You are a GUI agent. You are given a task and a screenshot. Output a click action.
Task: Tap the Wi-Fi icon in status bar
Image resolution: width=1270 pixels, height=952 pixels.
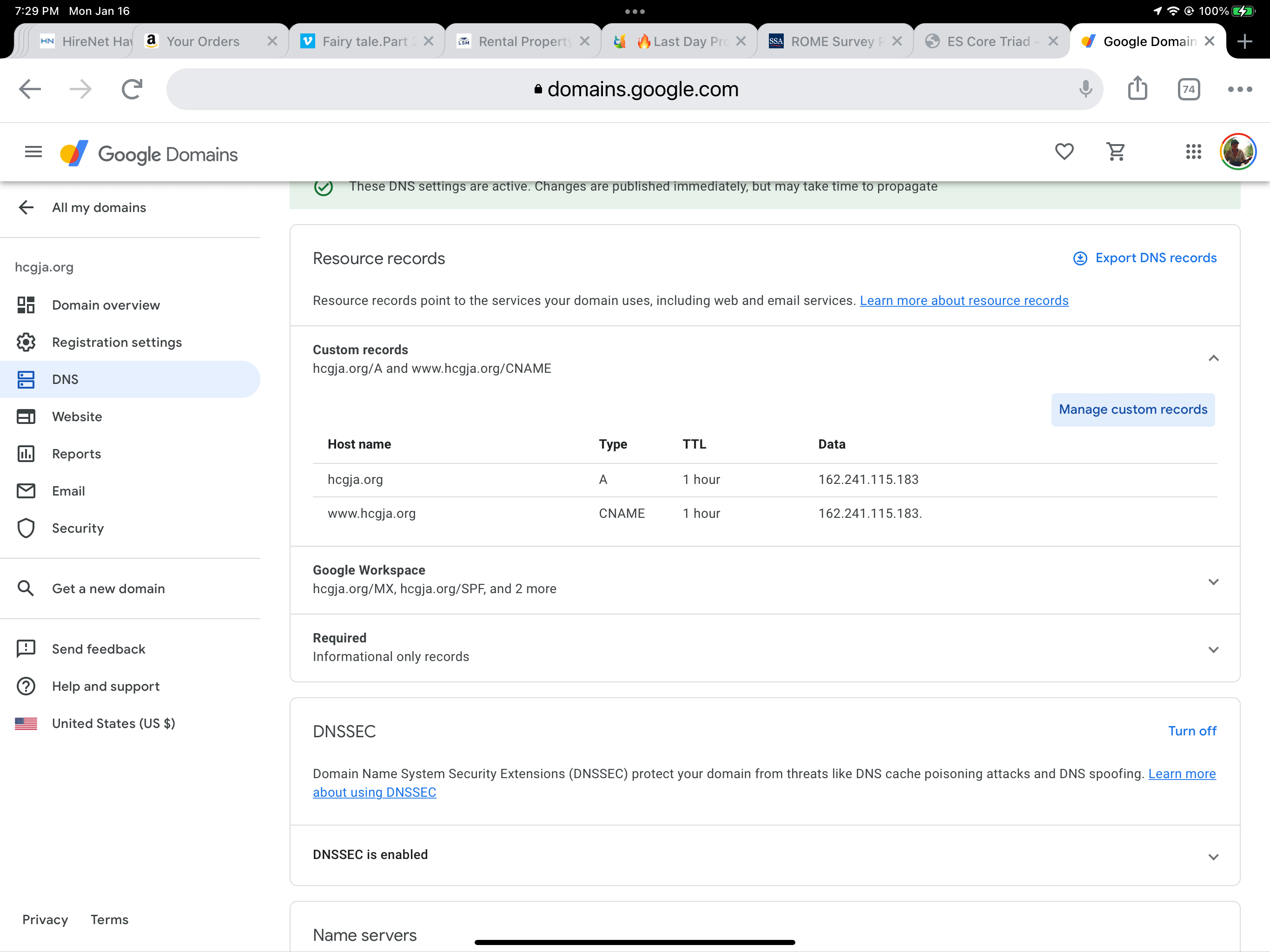coord(1173,11)
